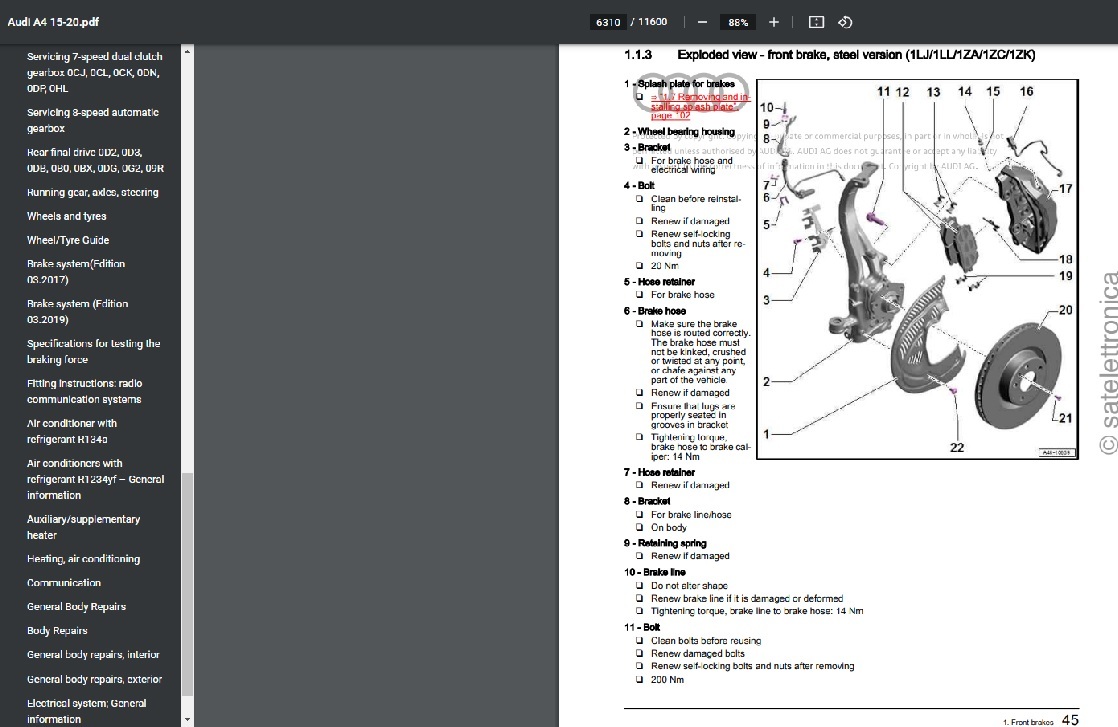Viewport: 1118px width, 727px height.
Task: Open Servicing 7-speed dual clutch gearbox bookmark
Action: [95, 73]
